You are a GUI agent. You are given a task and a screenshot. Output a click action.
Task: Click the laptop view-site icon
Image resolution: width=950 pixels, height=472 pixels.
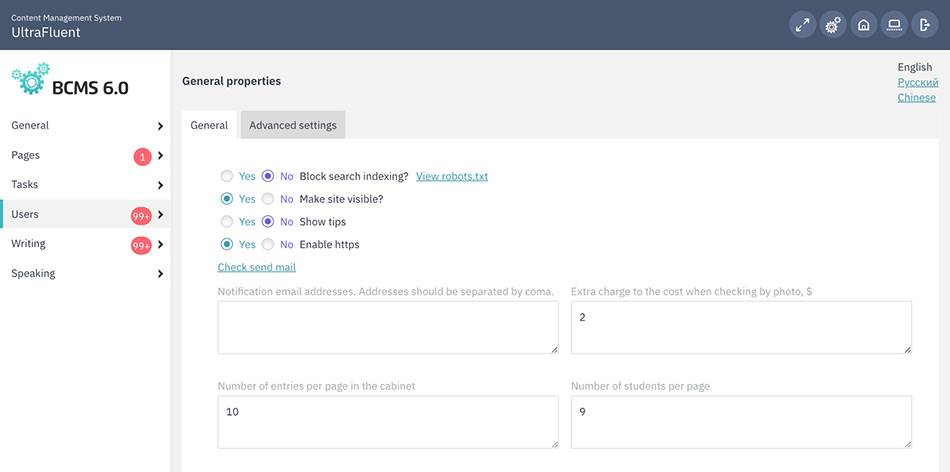pos(894,25)
